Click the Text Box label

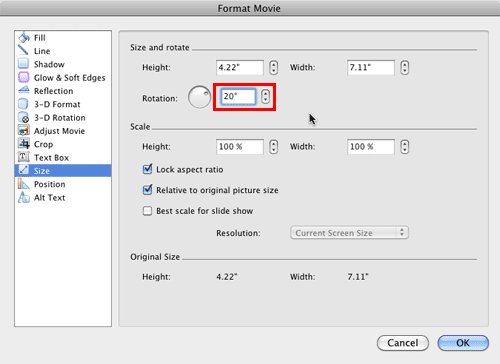coord(51,158)
